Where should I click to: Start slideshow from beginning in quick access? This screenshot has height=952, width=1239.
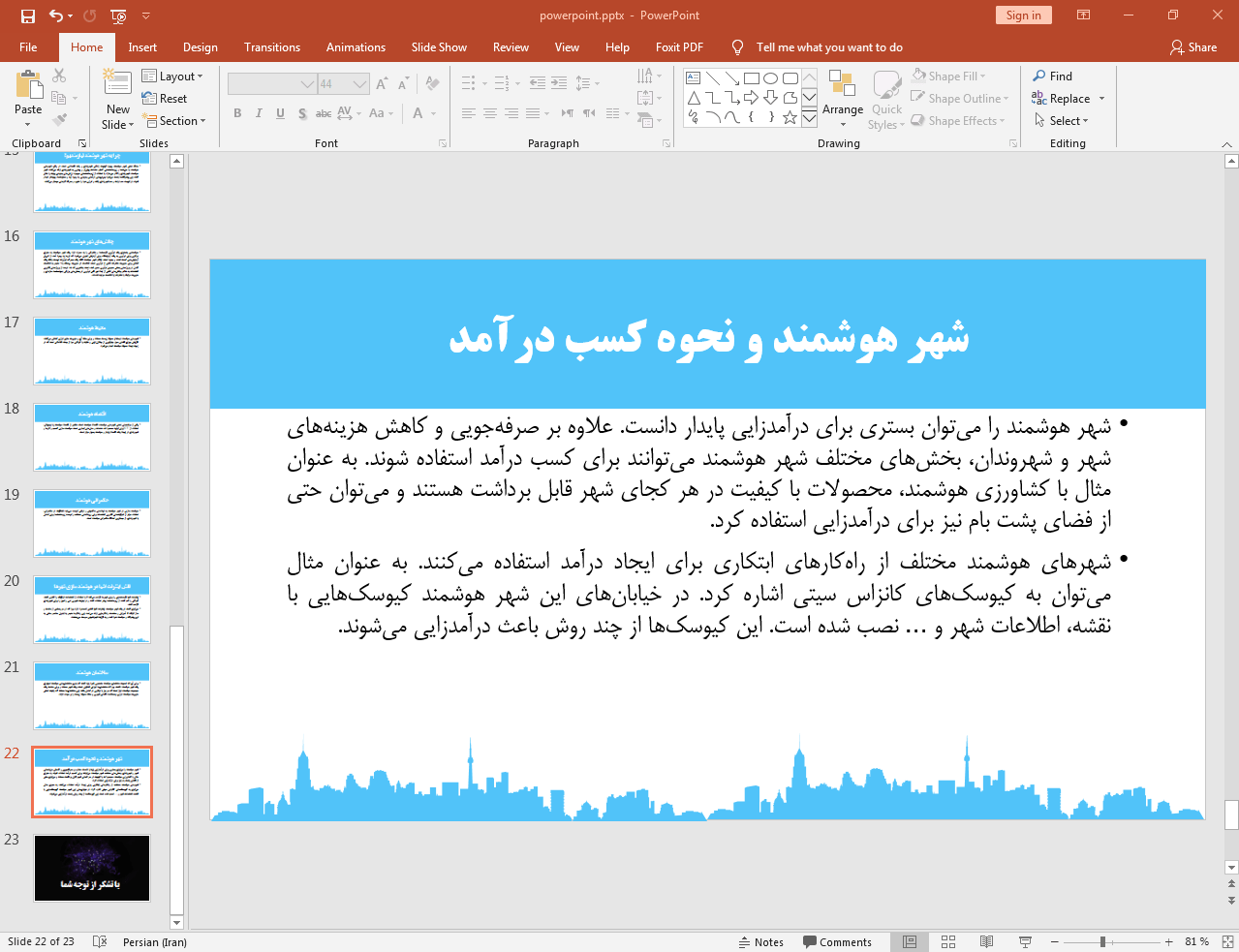pyautogui.click(x=118, y=15)
